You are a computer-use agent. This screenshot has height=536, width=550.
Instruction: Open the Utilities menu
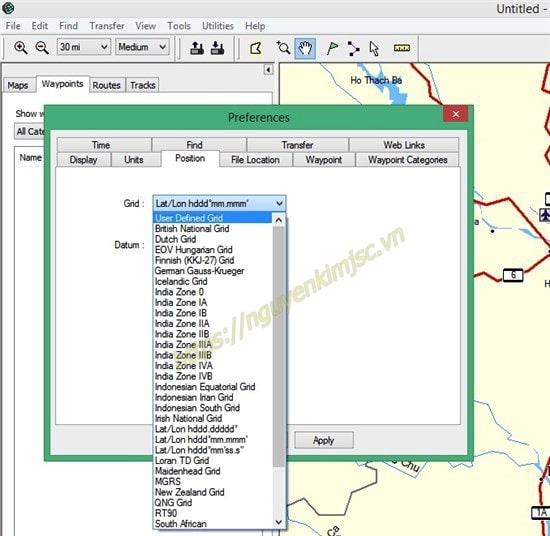point(217,26)
